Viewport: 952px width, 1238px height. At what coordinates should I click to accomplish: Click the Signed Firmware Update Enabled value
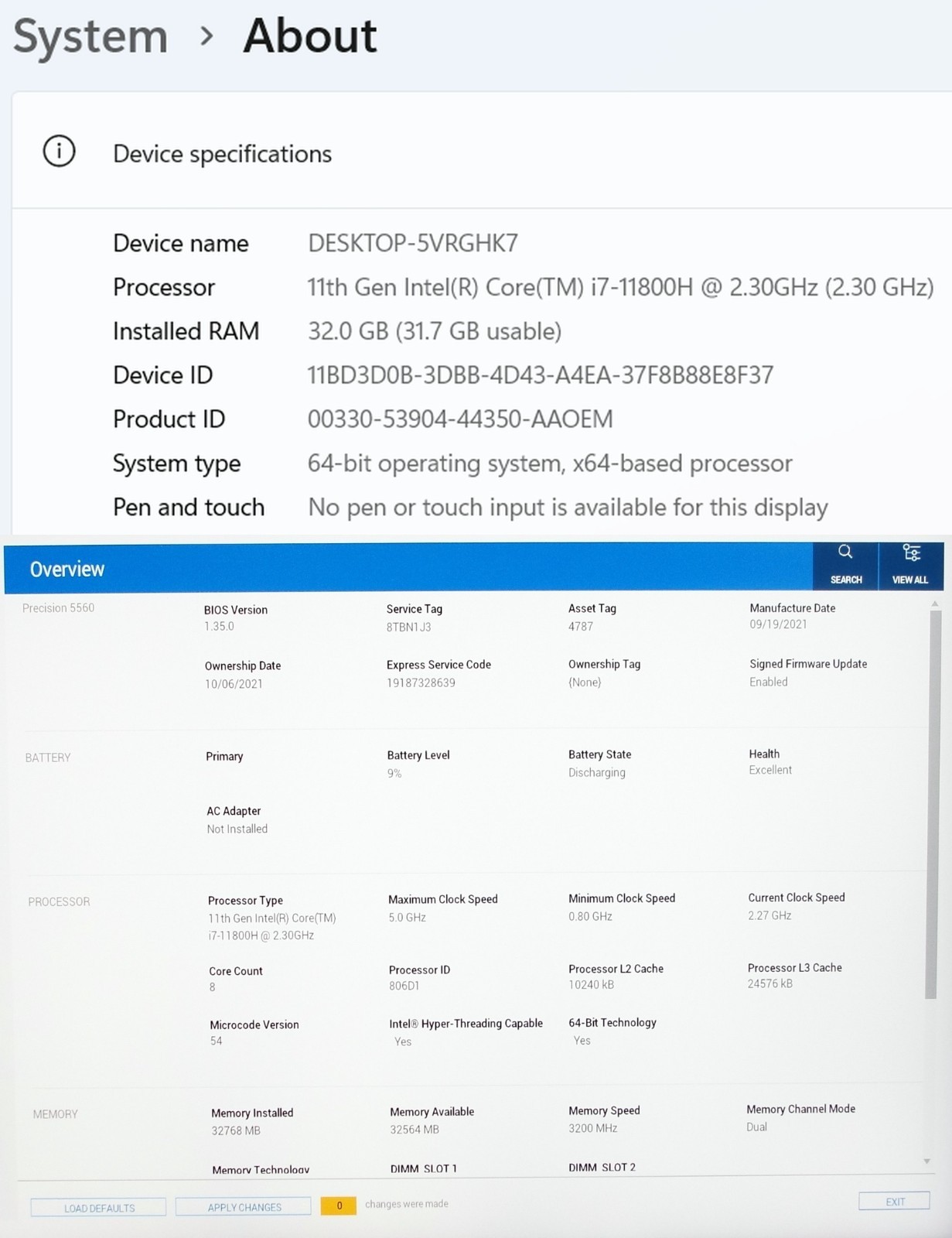(x=769, y=682)
